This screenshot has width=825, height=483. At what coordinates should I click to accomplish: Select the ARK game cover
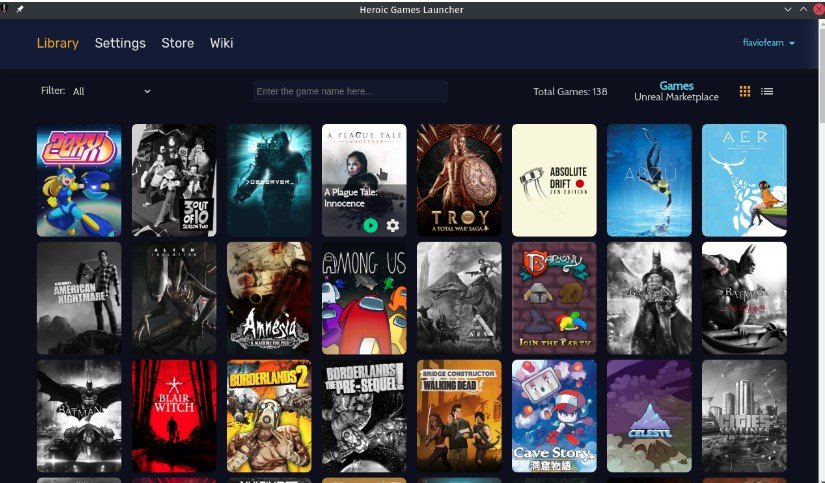point(459,298)
